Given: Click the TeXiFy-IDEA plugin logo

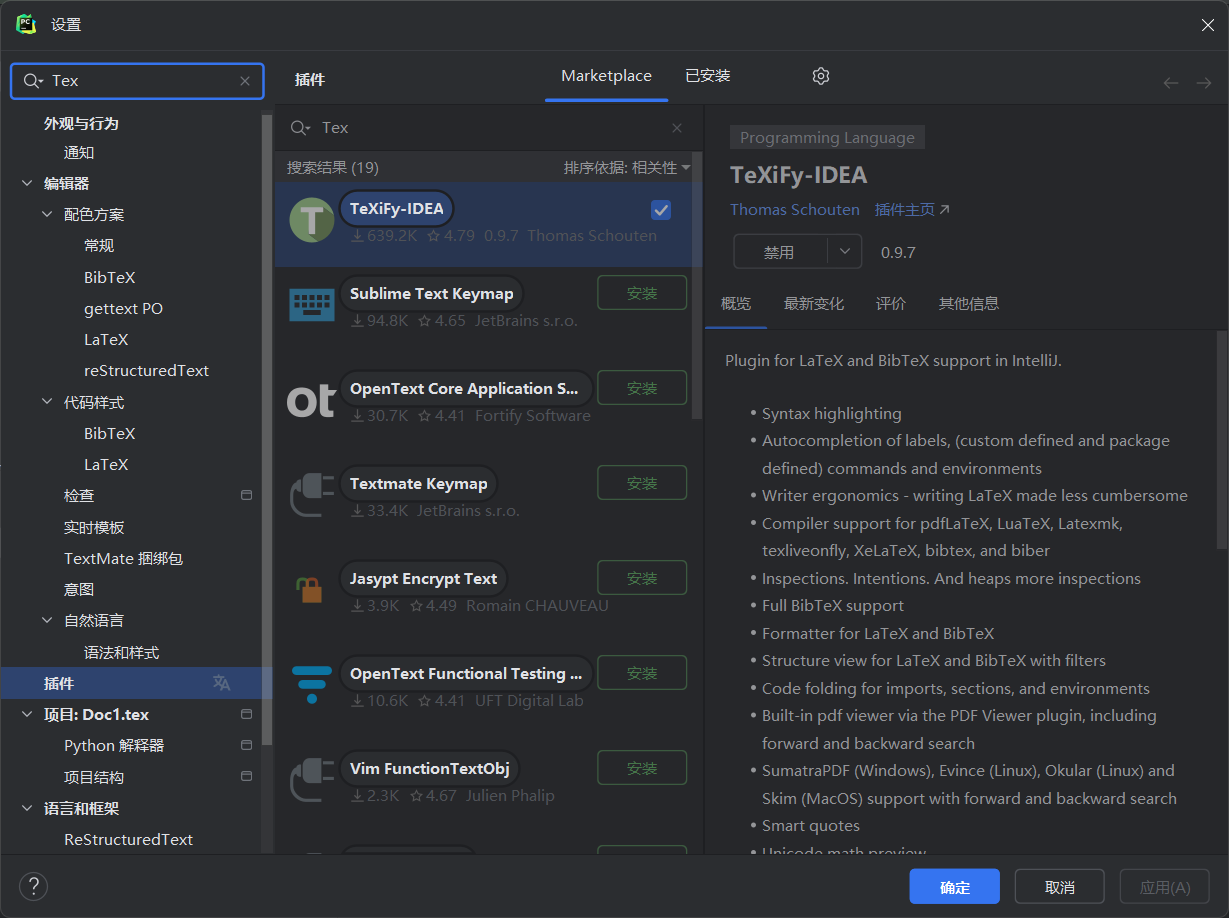Looking at the screenshot, I should pos(312,220).
